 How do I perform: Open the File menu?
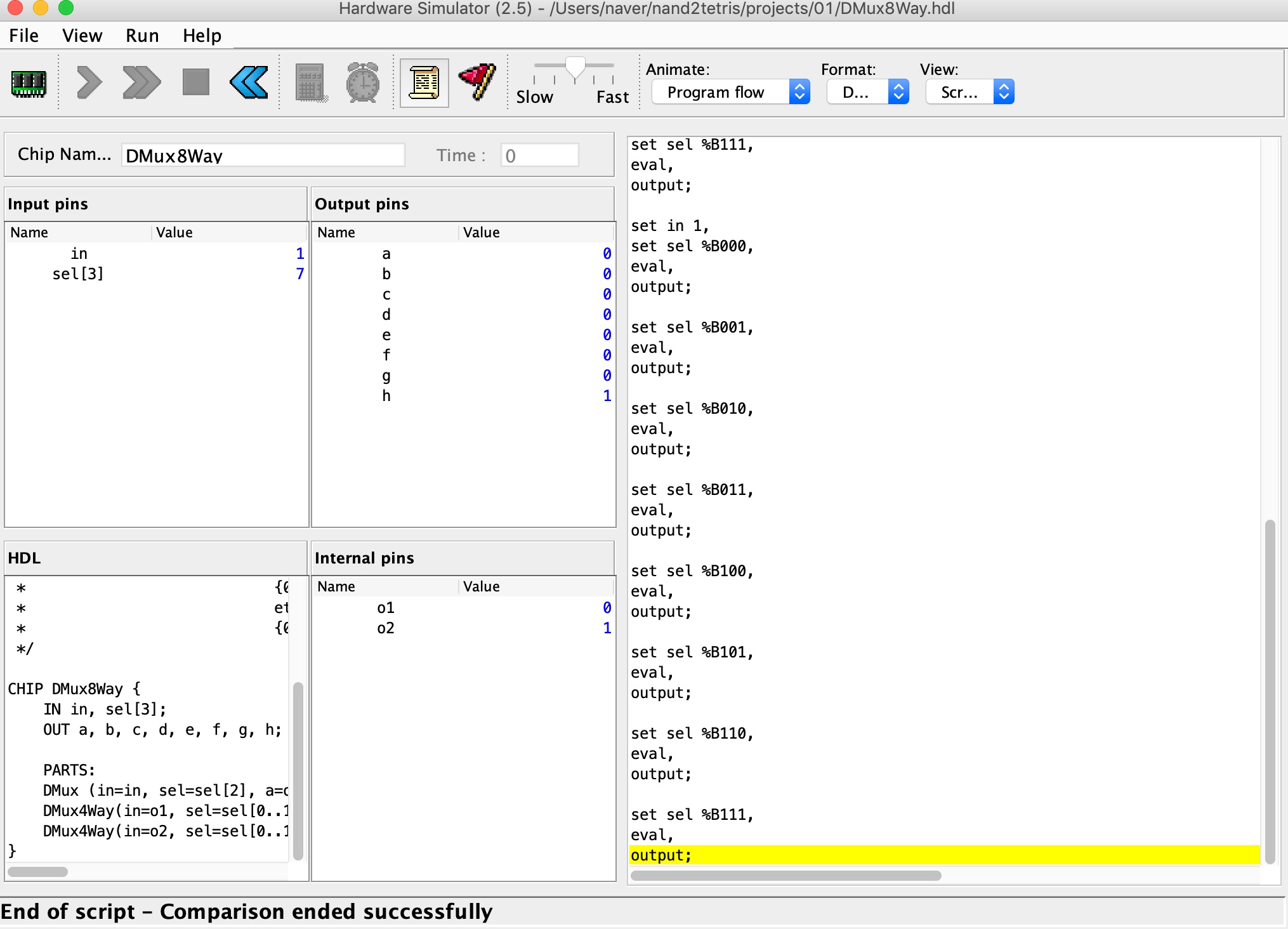tap(23, 36)
